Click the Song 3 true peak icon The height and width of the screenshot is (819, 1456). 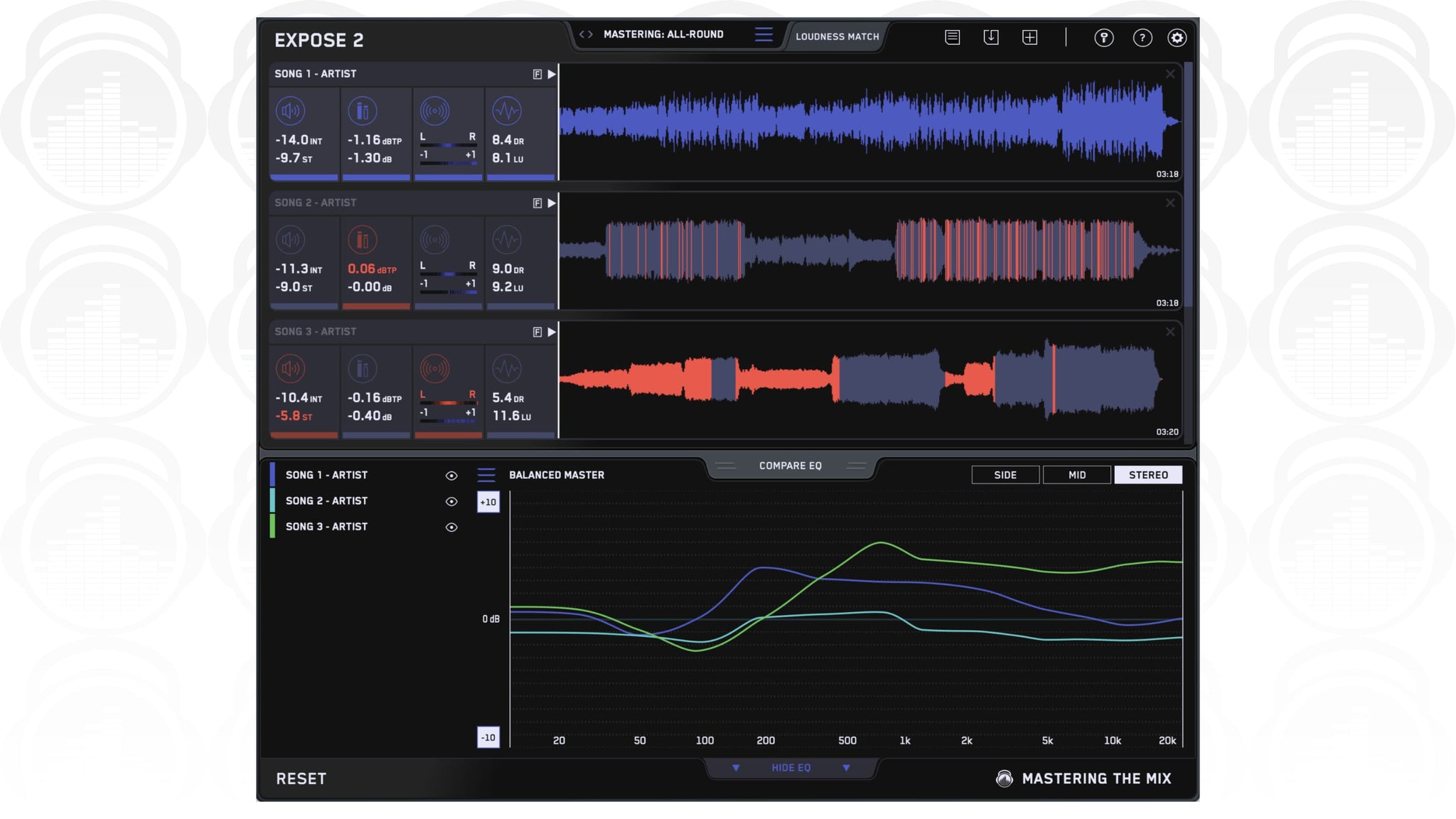click(x=363, y=368)
